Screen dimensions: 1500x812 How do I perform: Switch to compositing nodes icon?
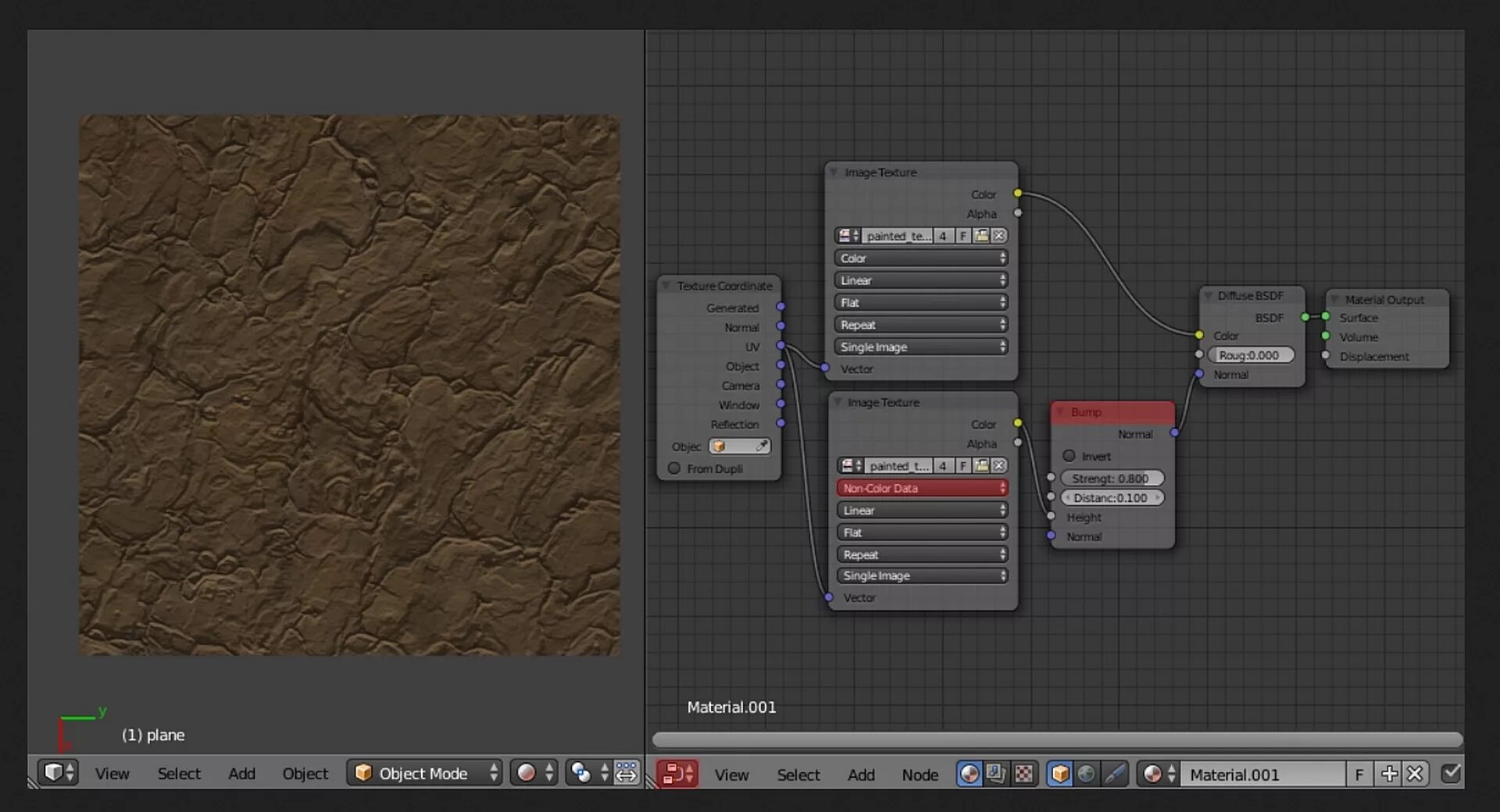[x=996, y=774]
